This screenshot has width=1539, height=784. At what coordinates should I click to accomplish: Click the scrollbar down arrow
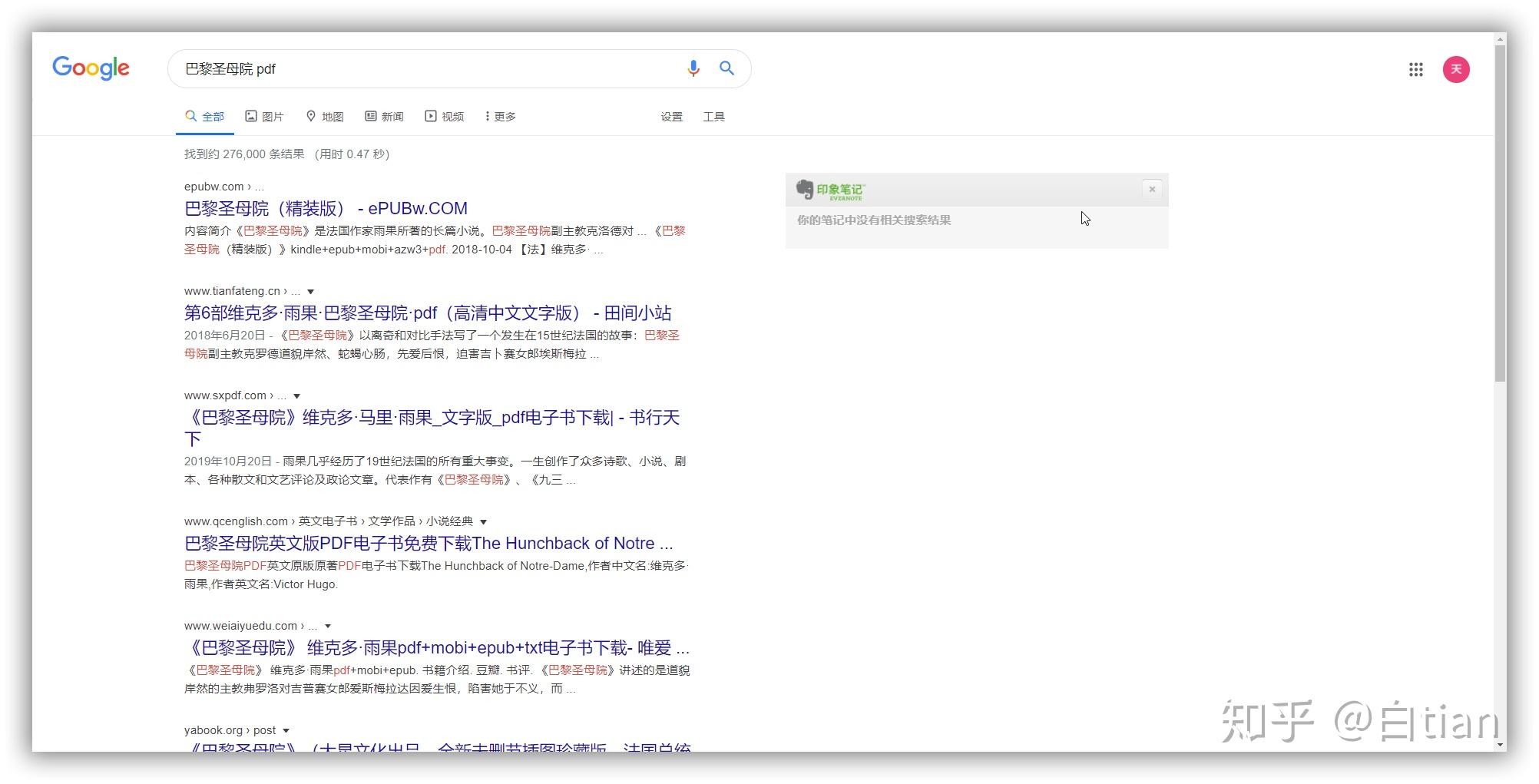click(x=1500, y=745)
